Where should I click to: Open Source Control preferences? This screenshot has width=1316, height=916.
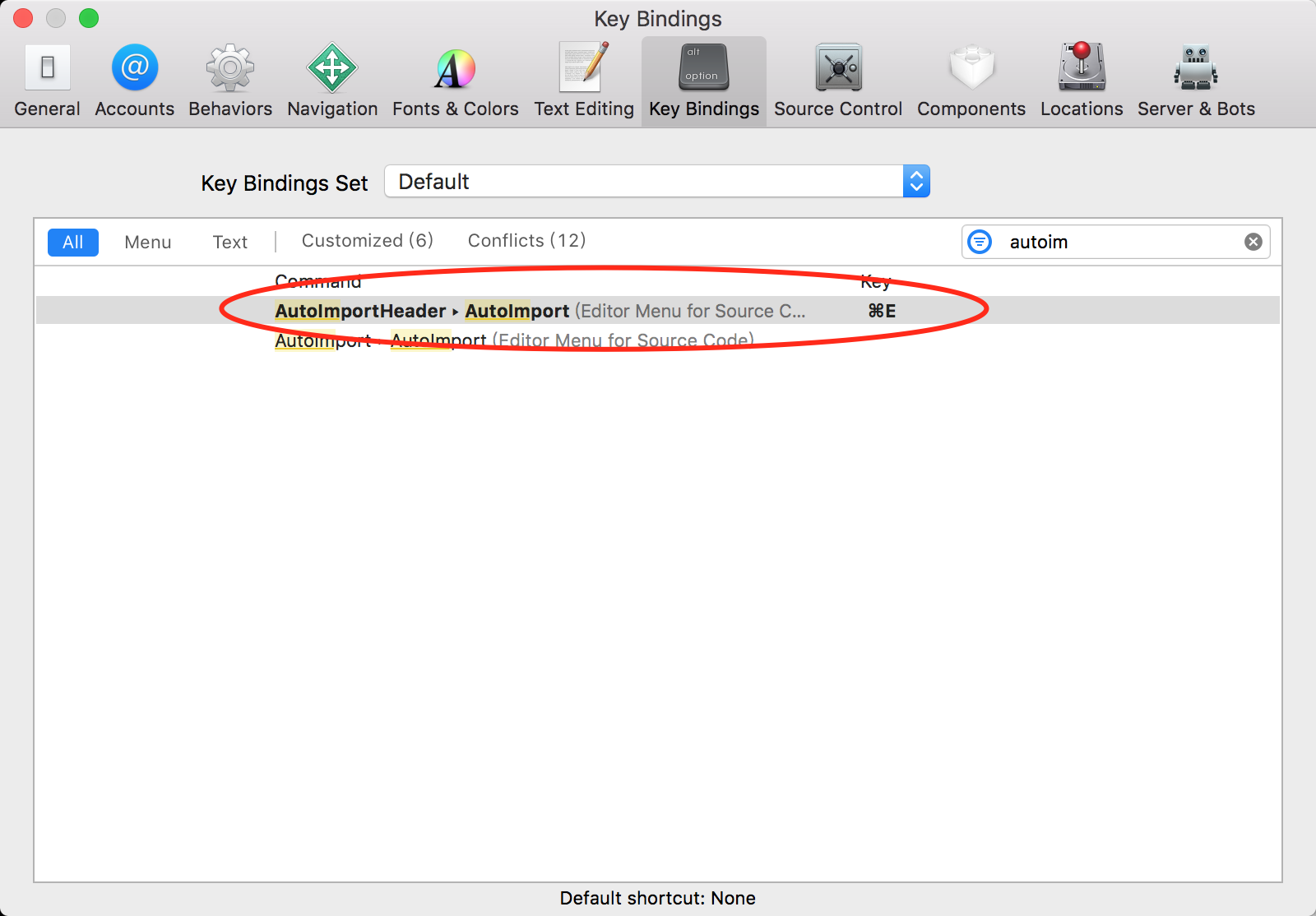pos(838,81)
